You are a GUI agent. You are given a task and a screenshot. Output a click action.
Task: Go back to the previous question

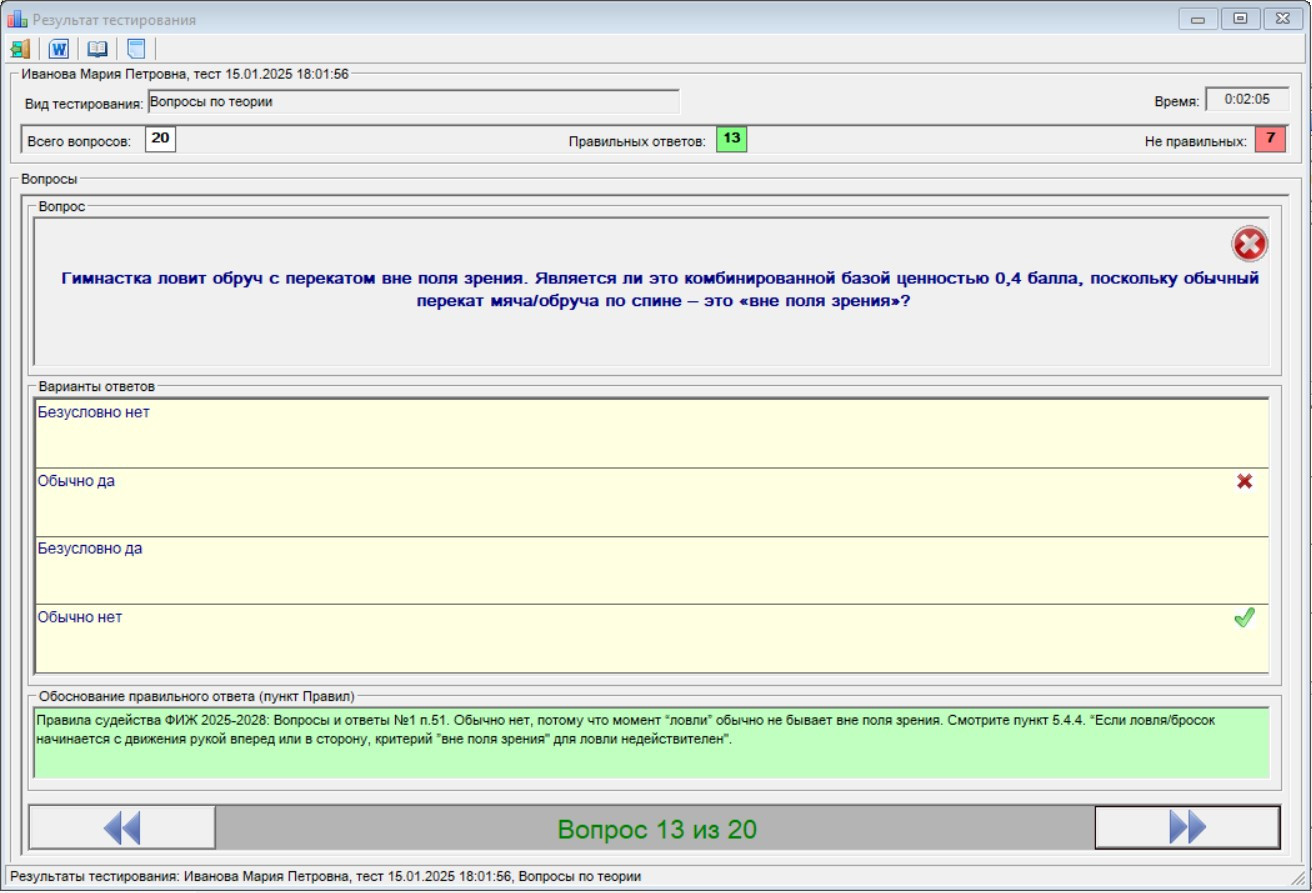tap(122, 828)
